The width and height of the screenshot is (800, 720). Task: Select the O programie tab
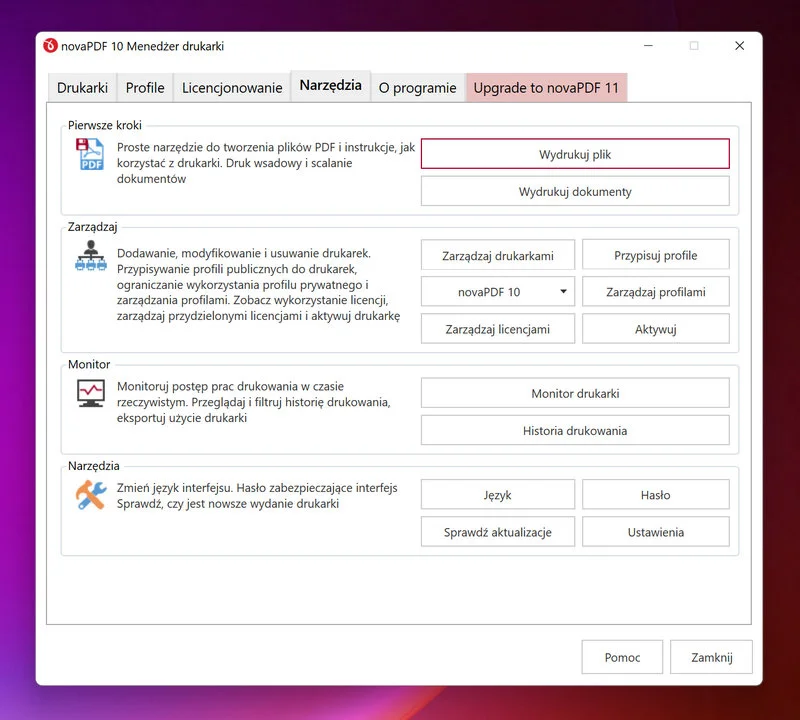pyautogui.click(x=417, y=88)
